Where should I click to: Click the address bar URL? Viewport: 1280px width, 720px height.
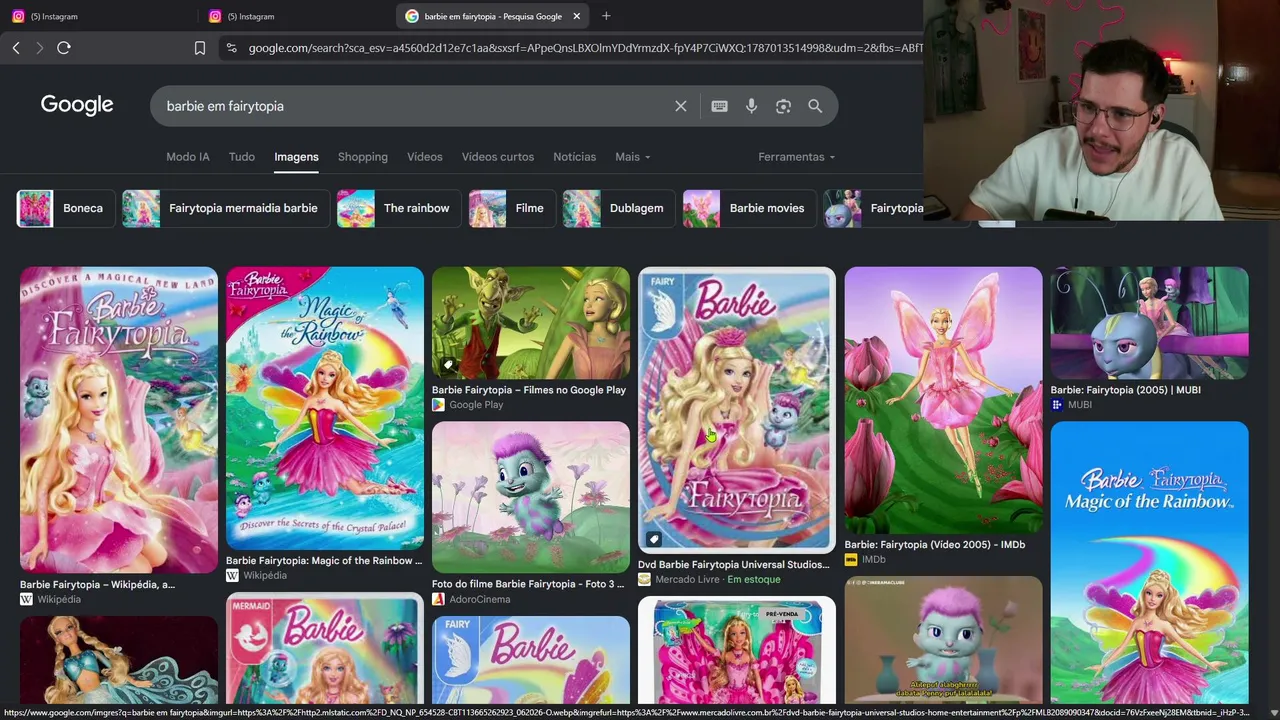tap(584, 48)
